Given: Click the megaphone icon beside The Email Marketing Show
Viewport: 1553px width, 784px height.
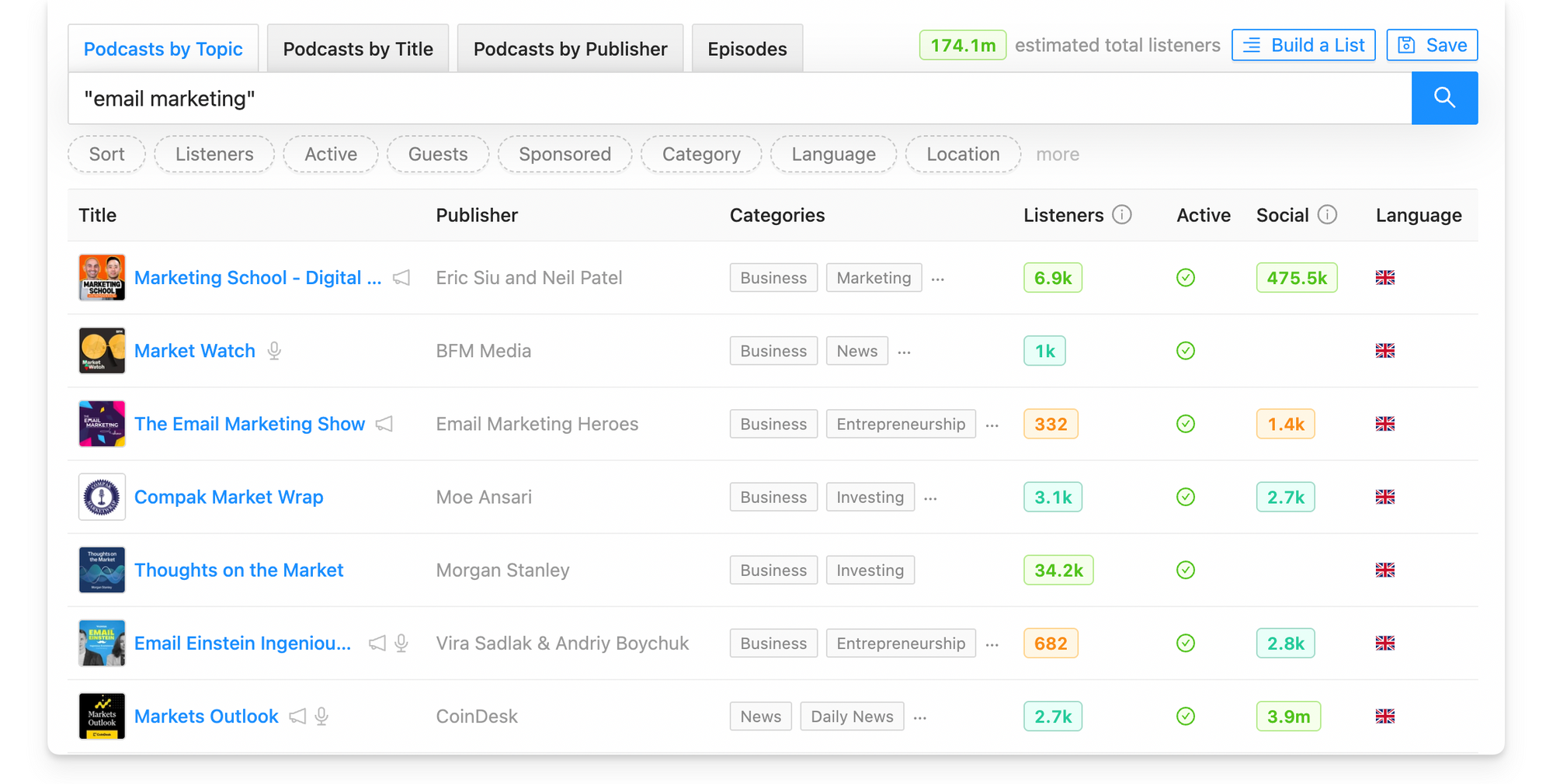Looking at the screenshot, I should tap(384, 424).
